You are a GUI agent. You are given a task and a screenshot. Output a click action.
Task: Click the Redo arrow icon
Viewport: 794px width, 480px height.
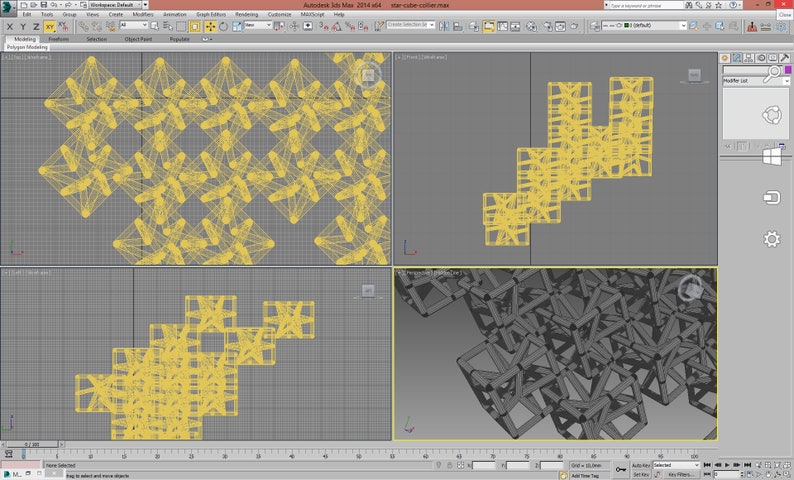pos(69,5)
